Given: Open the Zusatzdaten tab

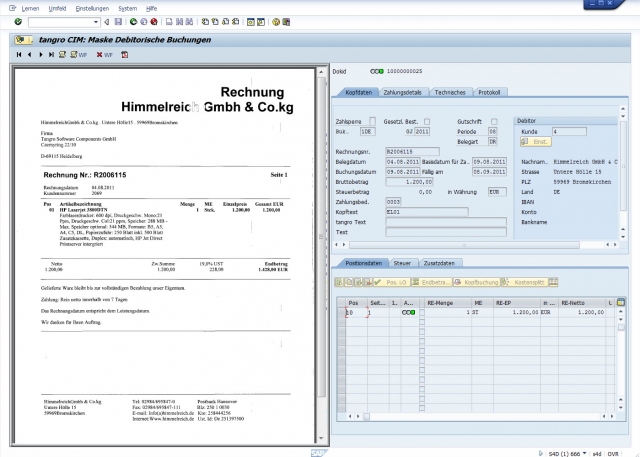Looking at the screenshot, I should 439,263.
